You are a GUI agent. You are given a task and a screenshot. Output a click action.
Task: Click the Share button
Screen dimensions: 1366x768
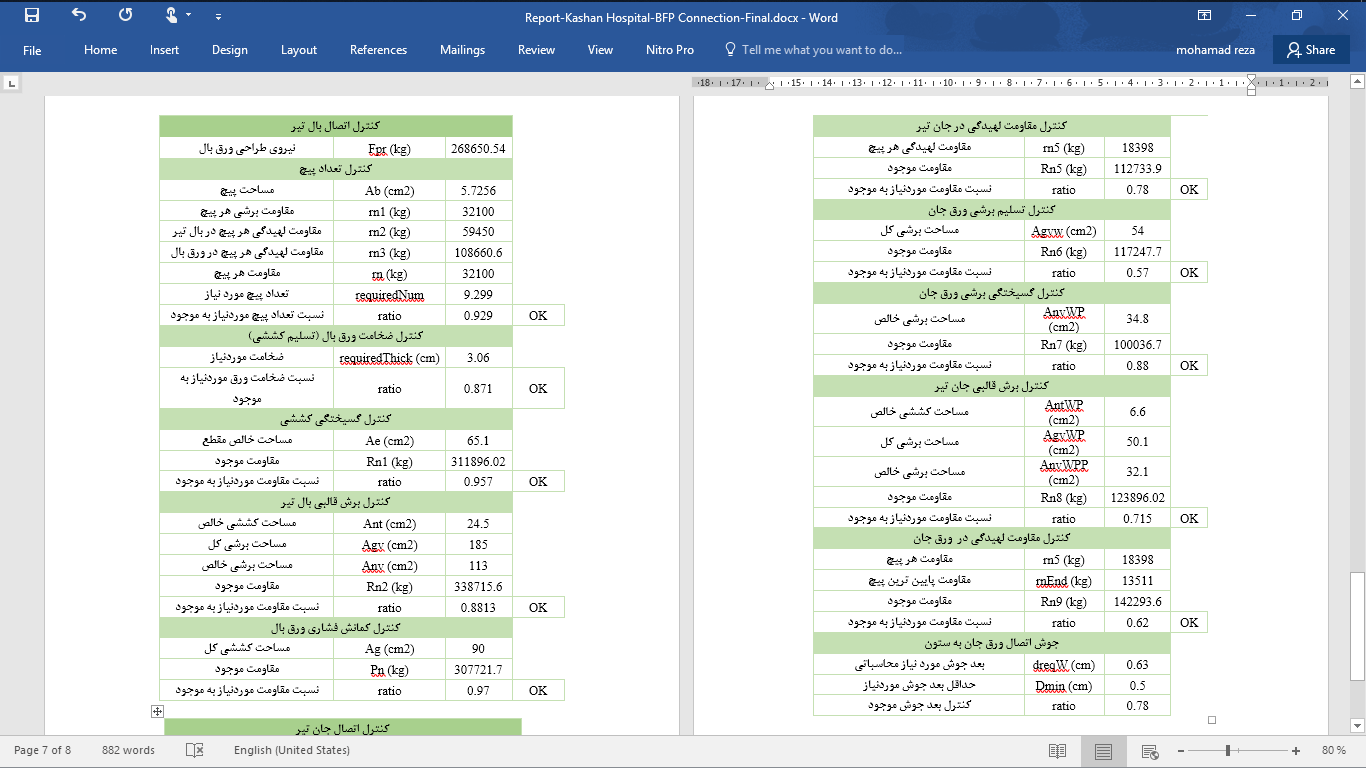click(x=1310, y=50)
